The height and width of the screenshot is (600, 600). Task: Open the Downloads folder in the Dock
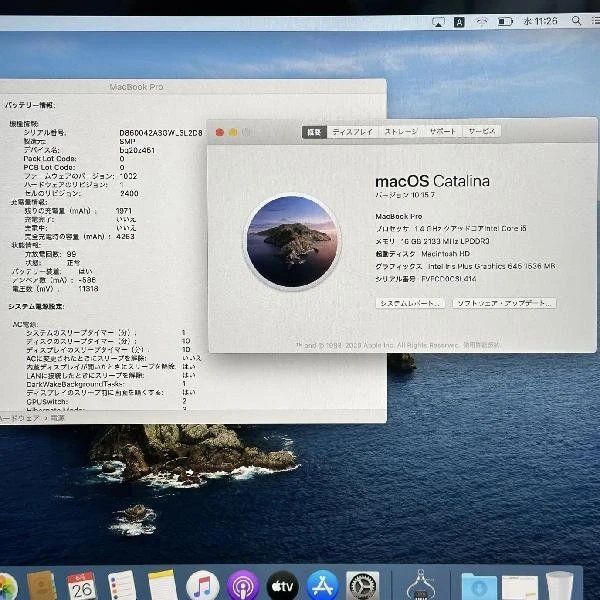pos(479,585)
